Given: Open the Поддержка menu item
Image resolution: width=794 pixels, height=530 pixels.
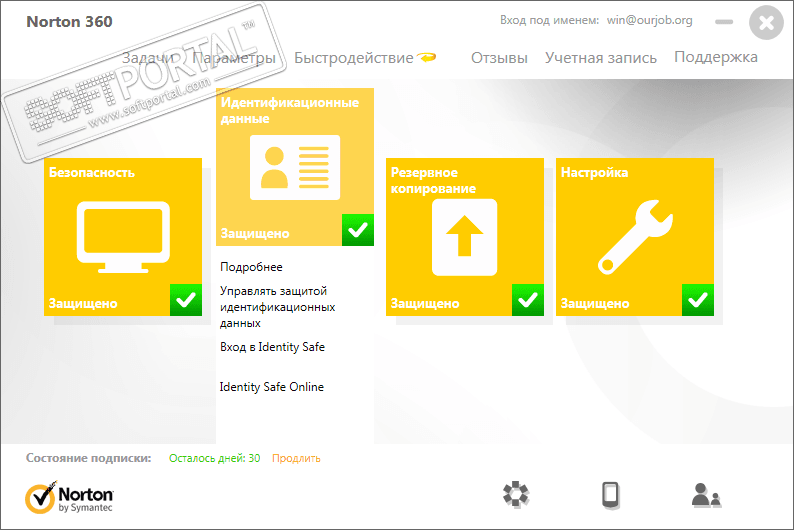Looking at the screenshot, I should (x=716, y=57).
